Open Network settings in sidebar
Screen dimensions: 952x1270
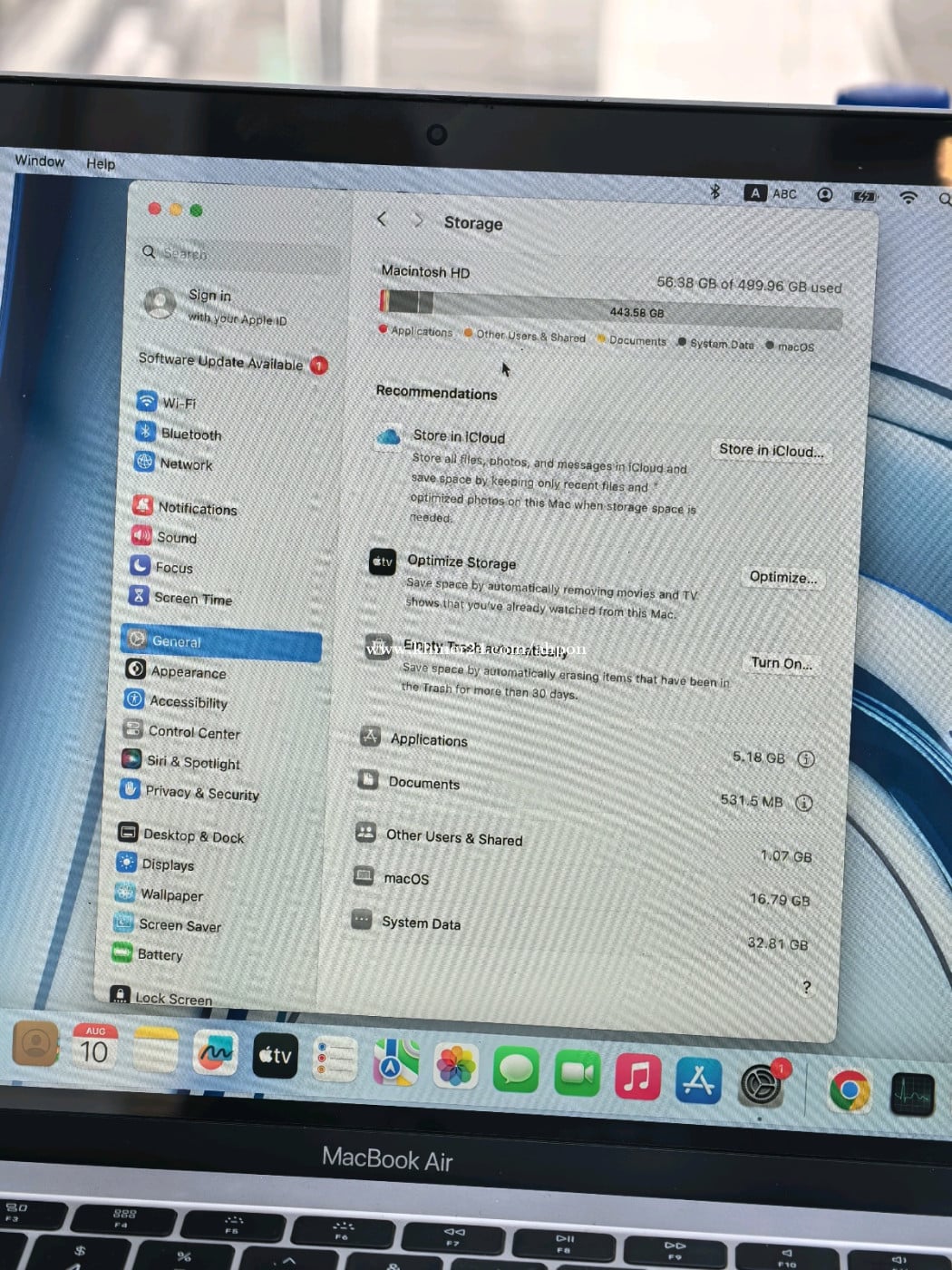[174, 463]
